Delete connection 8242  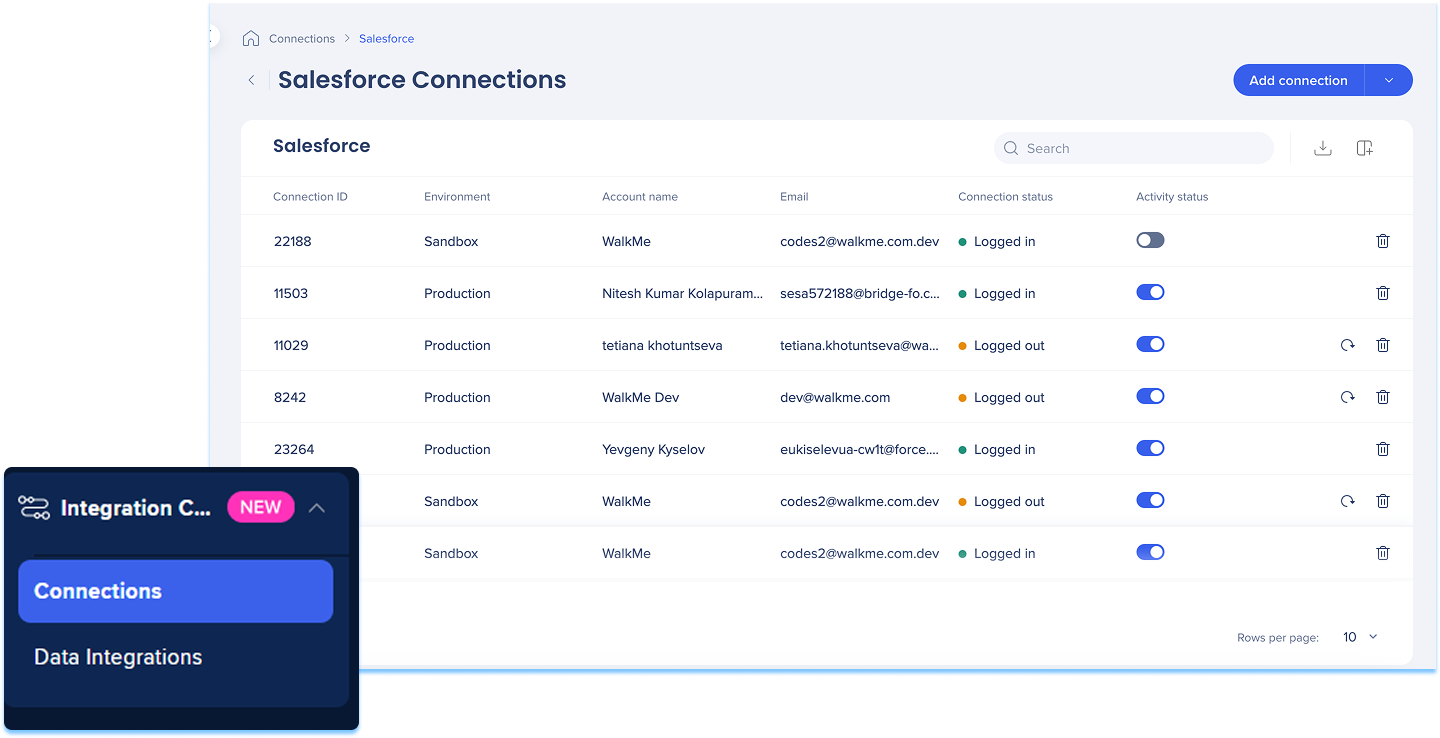click(x=1383, y=397)
